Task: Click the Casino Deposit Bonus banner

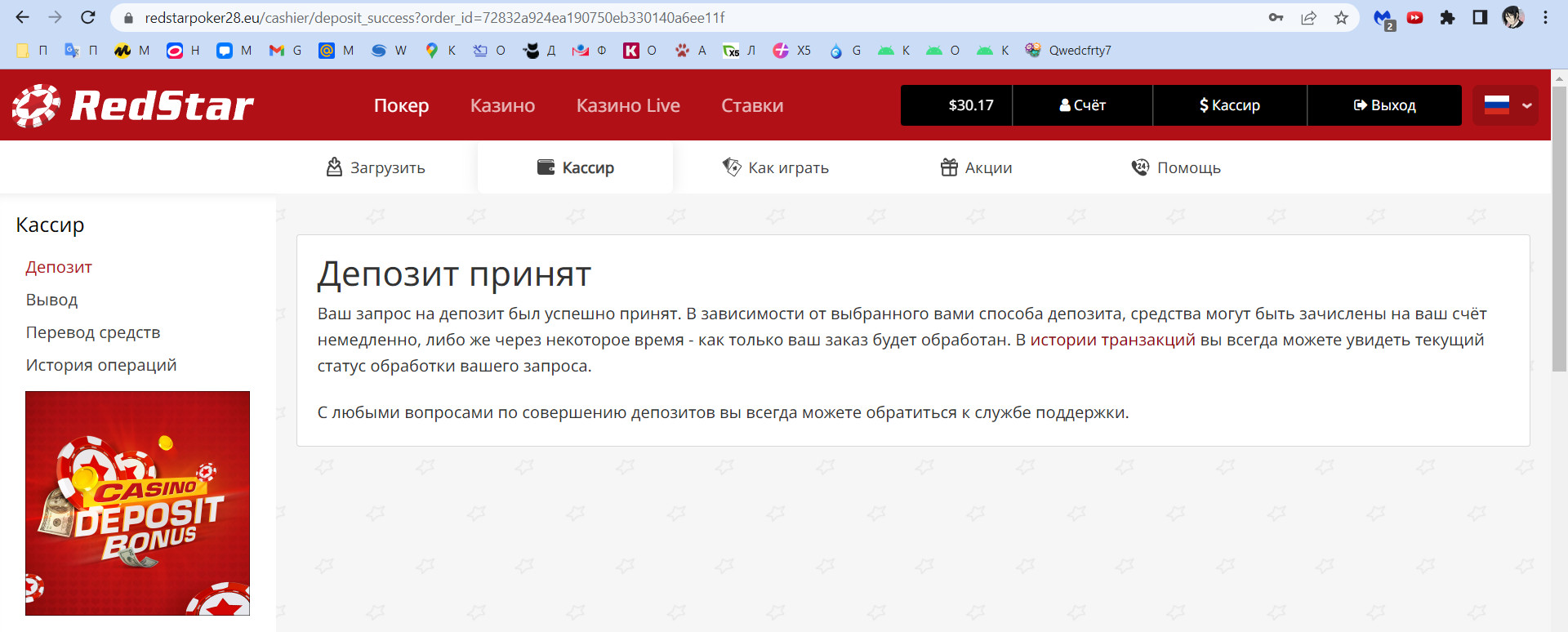Action: pyautogui.click(x=137, y=503)
